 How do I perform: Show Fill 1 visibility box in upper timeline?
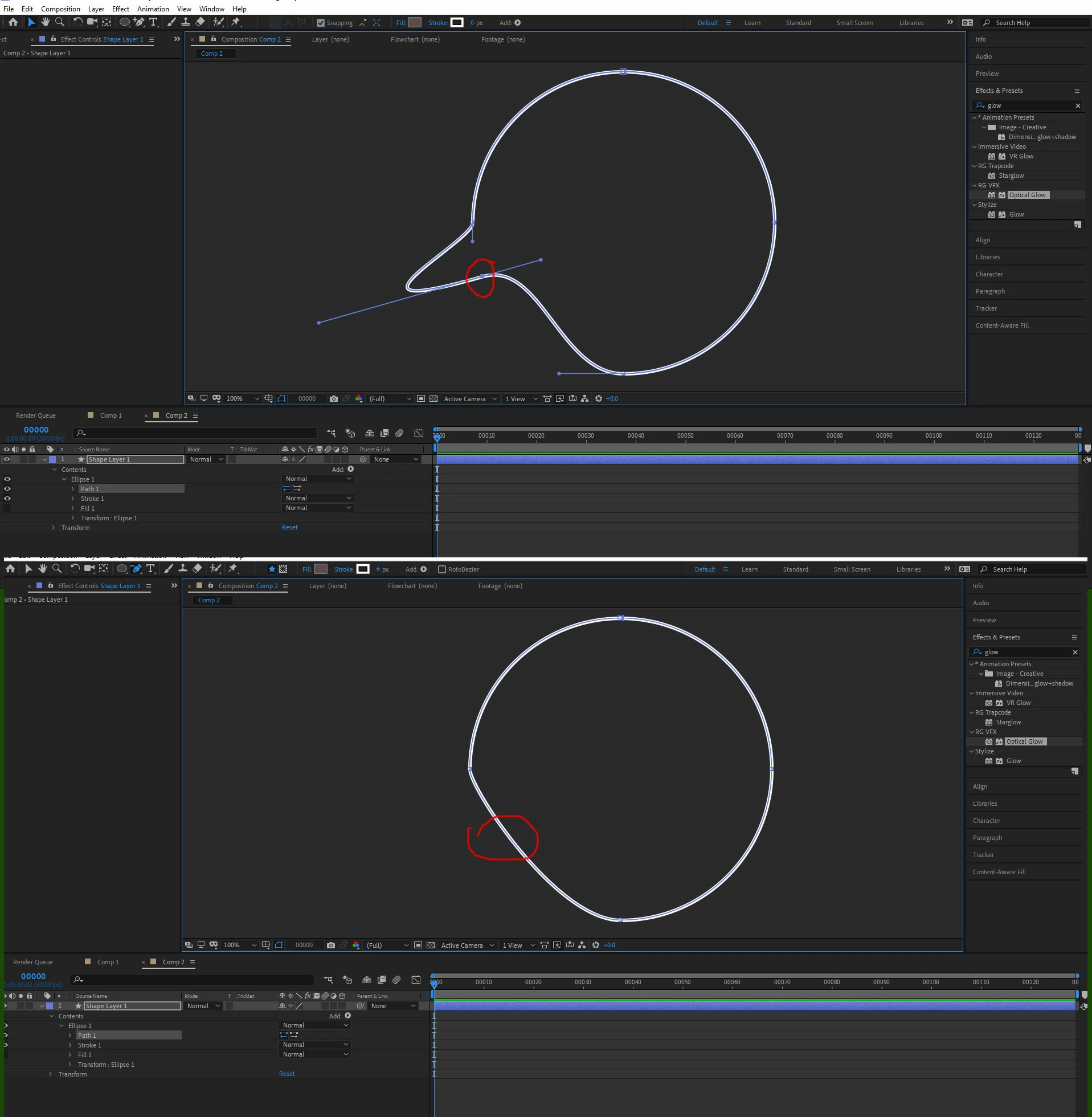point(7,508)
